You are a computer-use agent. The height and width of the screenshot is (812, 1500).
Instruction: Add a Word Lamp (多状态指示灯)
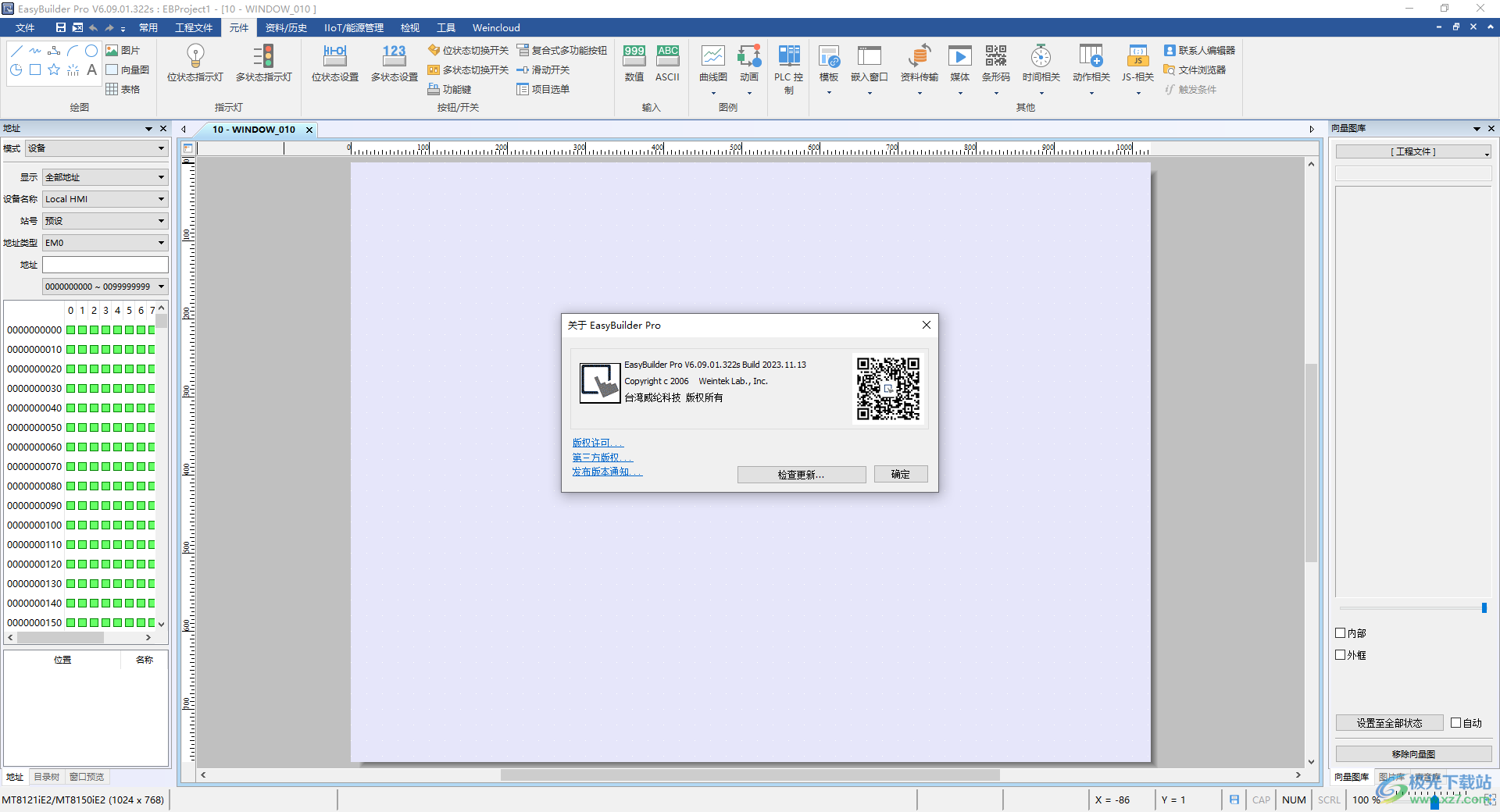tap(264, 63)
